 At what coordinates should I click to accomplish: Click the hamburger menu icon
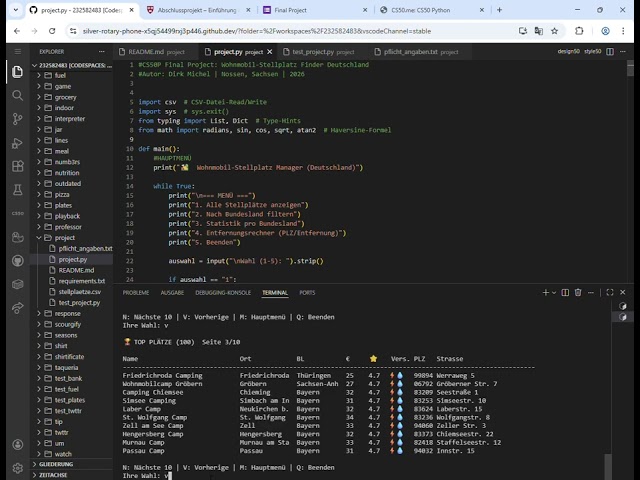[17, 50]
